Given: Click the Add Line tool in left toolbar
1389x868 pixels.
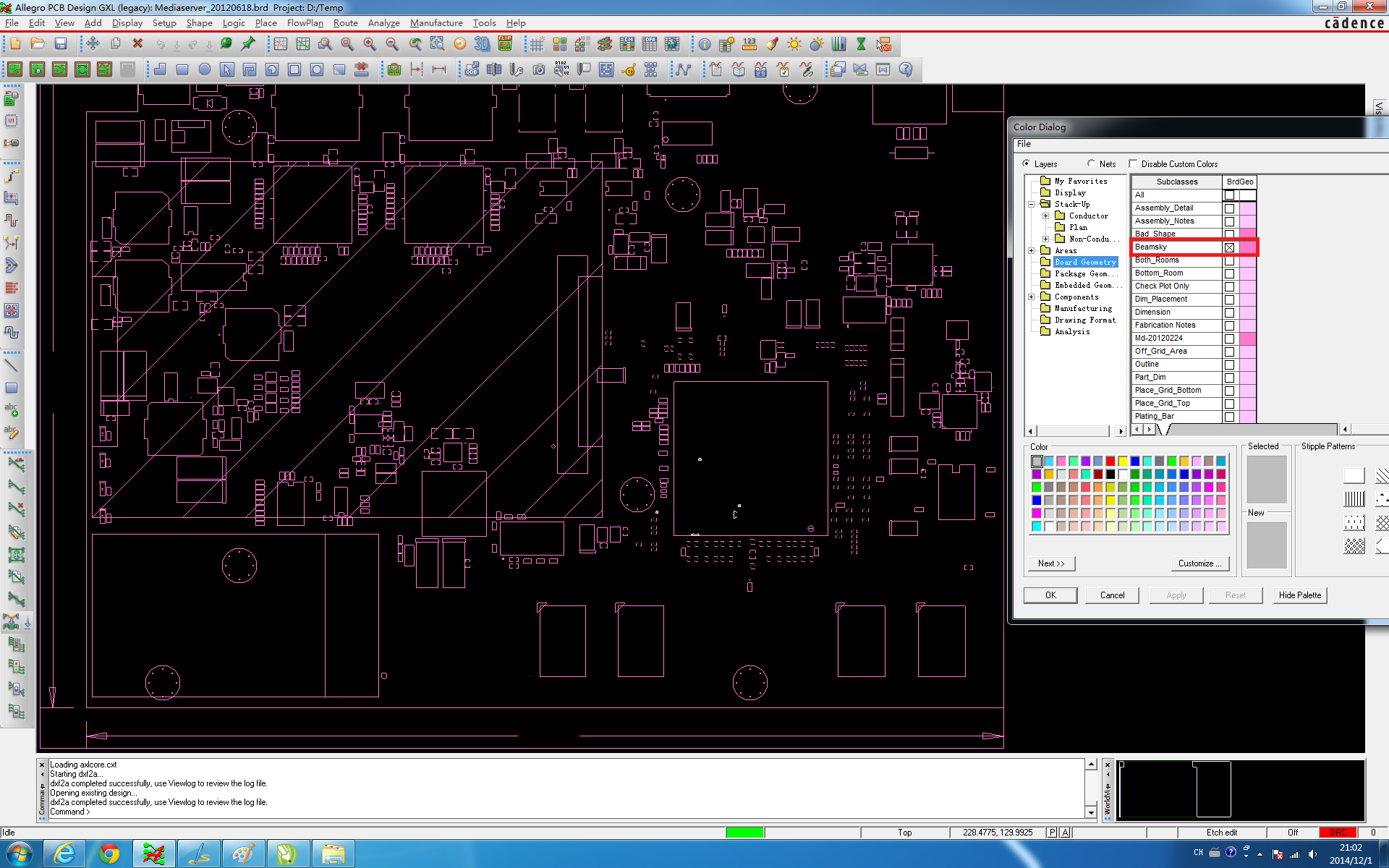Looking at the screenshot, I should tap(12, 365).
